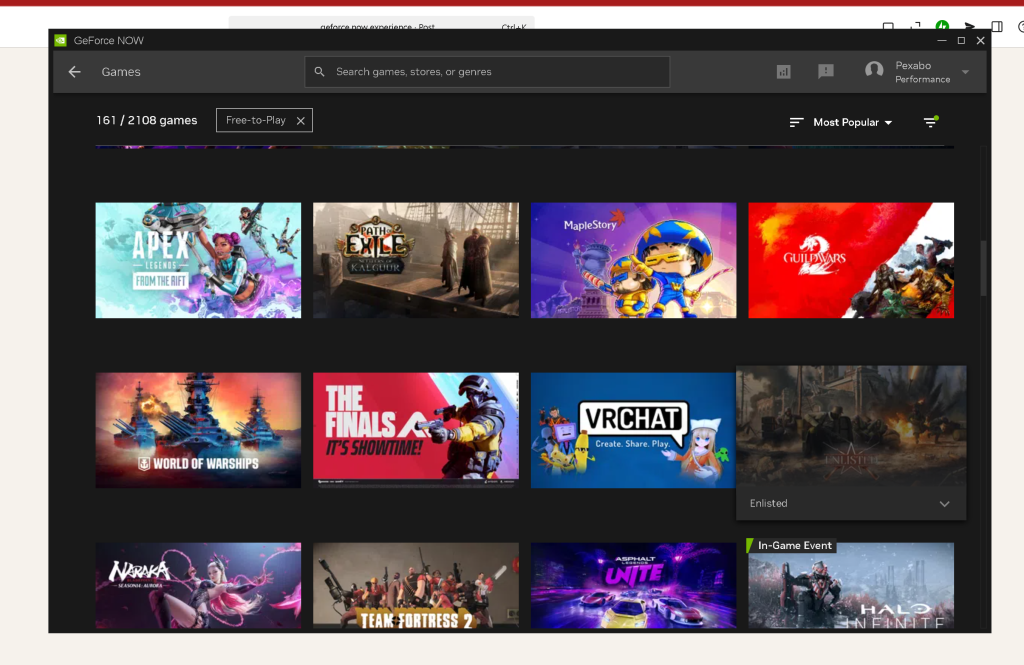The image size is (1024, 665).
Task: Open the filter options icon
Action: point(931,122)
